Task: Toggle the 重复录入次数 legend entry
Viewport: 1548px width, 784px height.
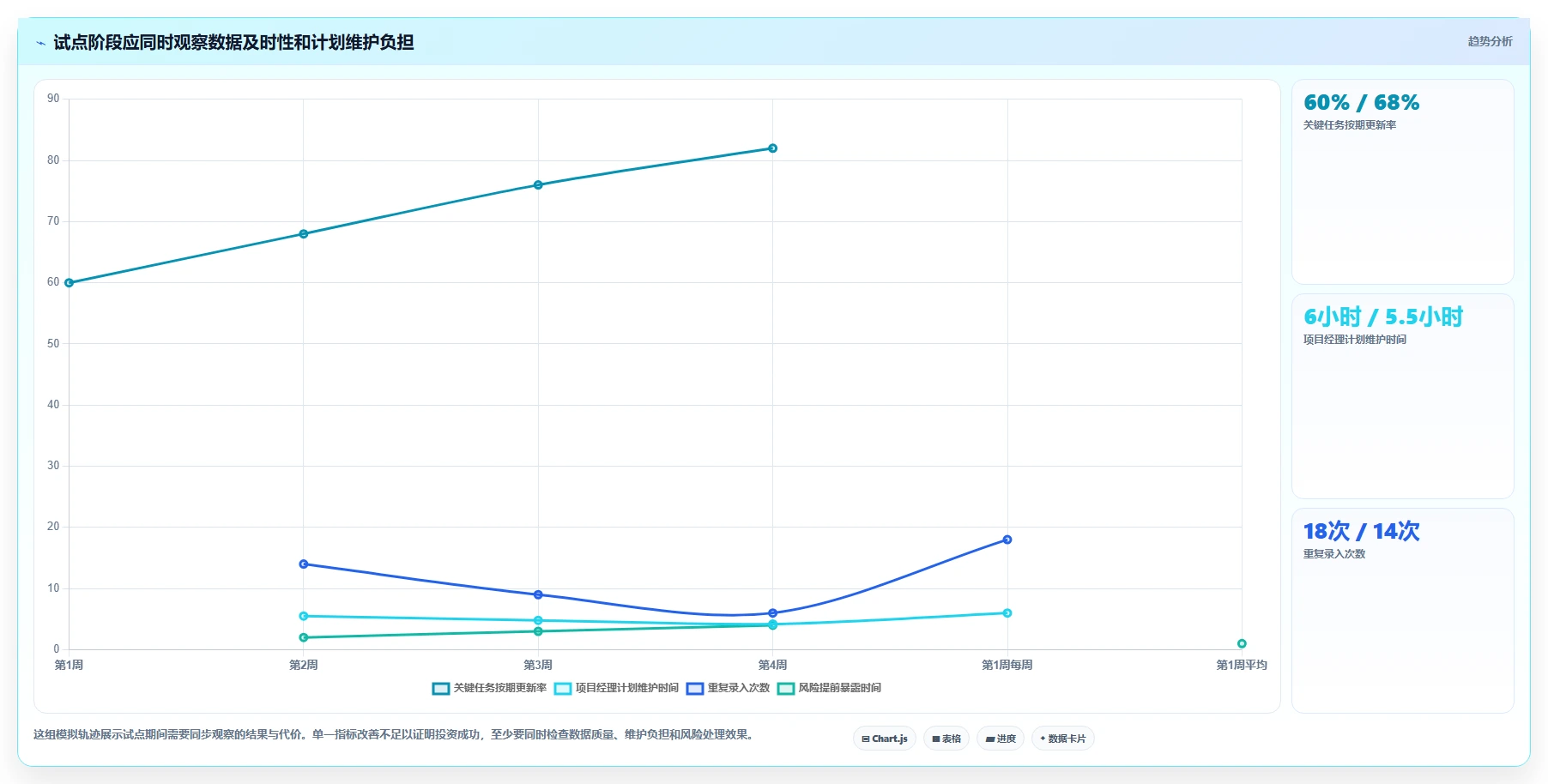Action: pyautogui.click(x=728, y=688)
